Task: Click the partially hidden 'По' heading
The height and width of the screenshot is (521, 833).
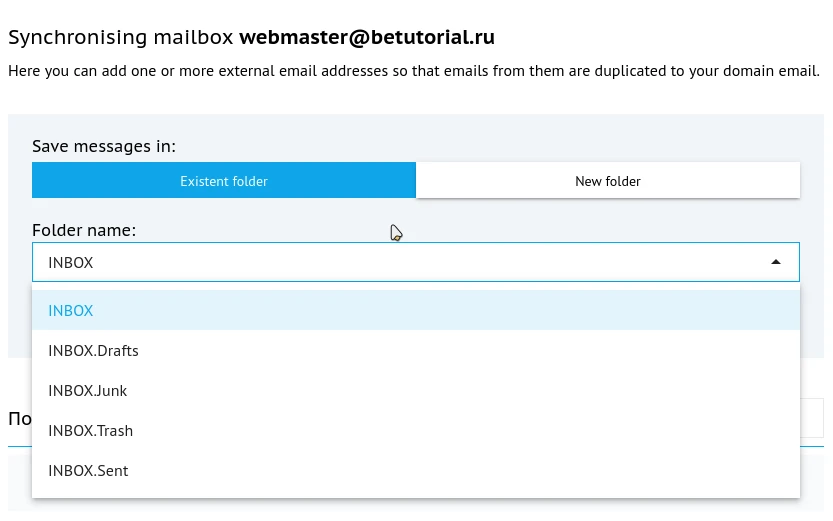Action: click(x=19, y=418)
